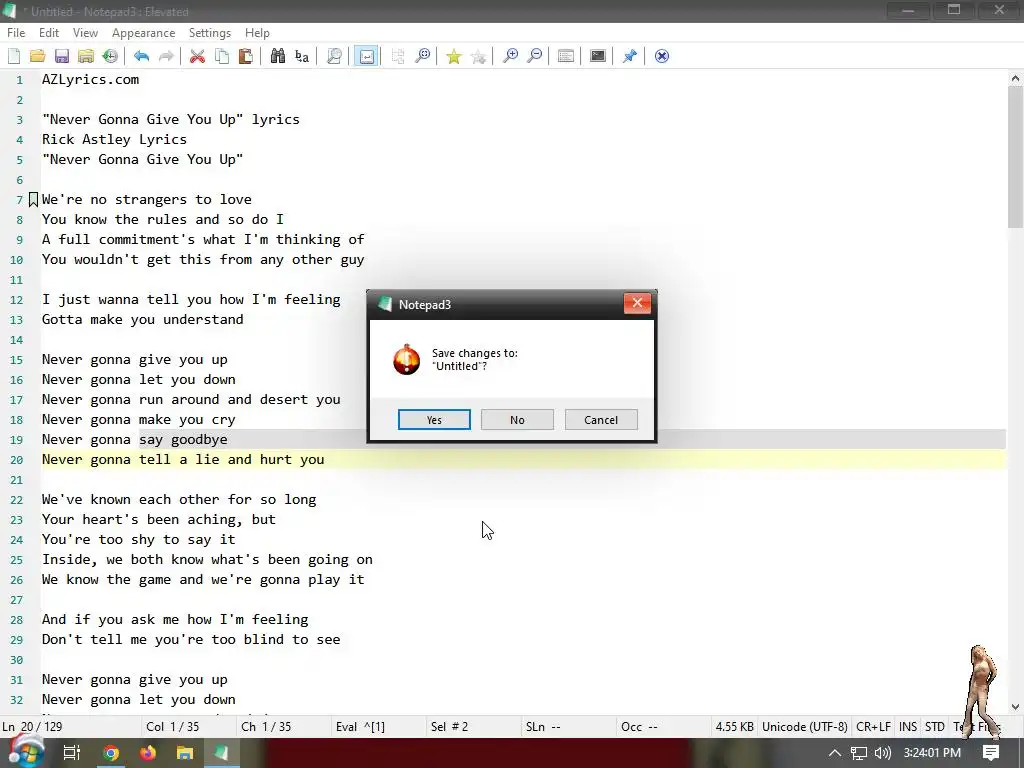Click the Add to Favorites gray star icon
Viewport: 1024px width, 768px height.
click(x=478, y=56)
